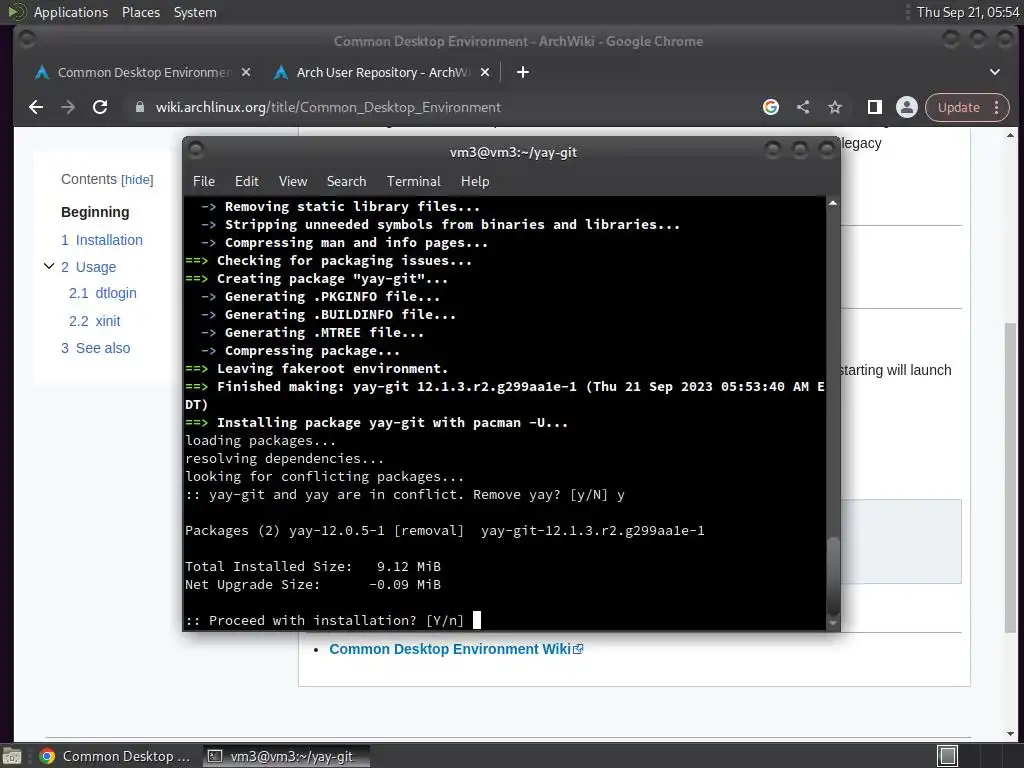Hide the wiki Contents list
This screenshot has width=1024, height=768.
[x=137, y=180]
